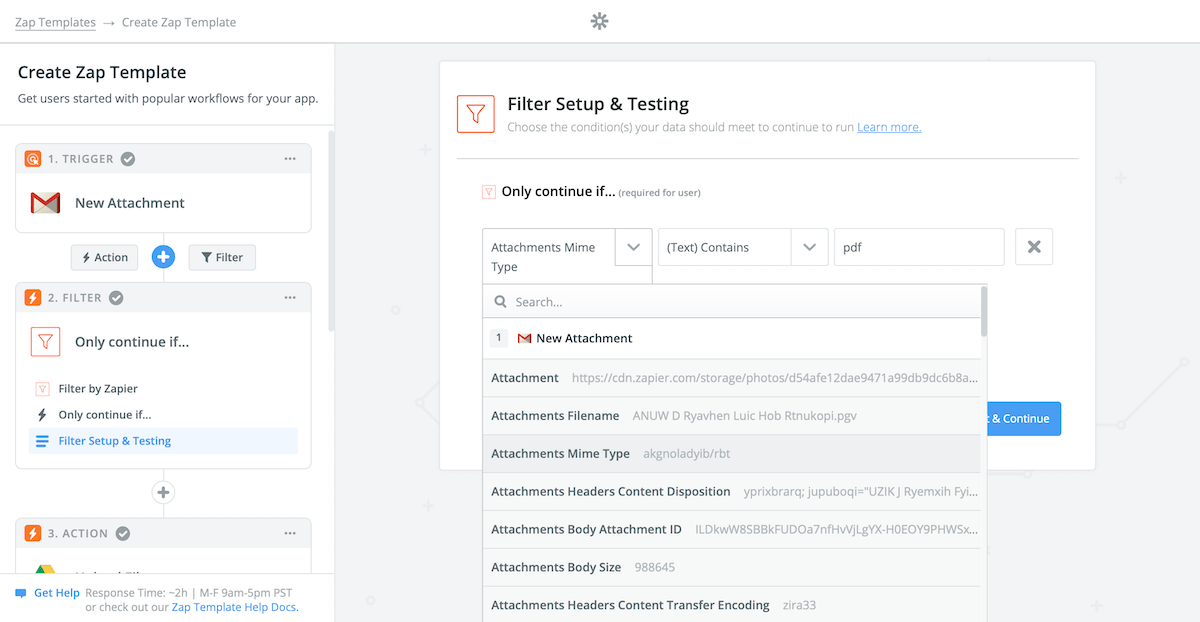The image size is (1200, 622).
Task: Open the (Text) Contains condition dropdown
Action: pos(810,247)
